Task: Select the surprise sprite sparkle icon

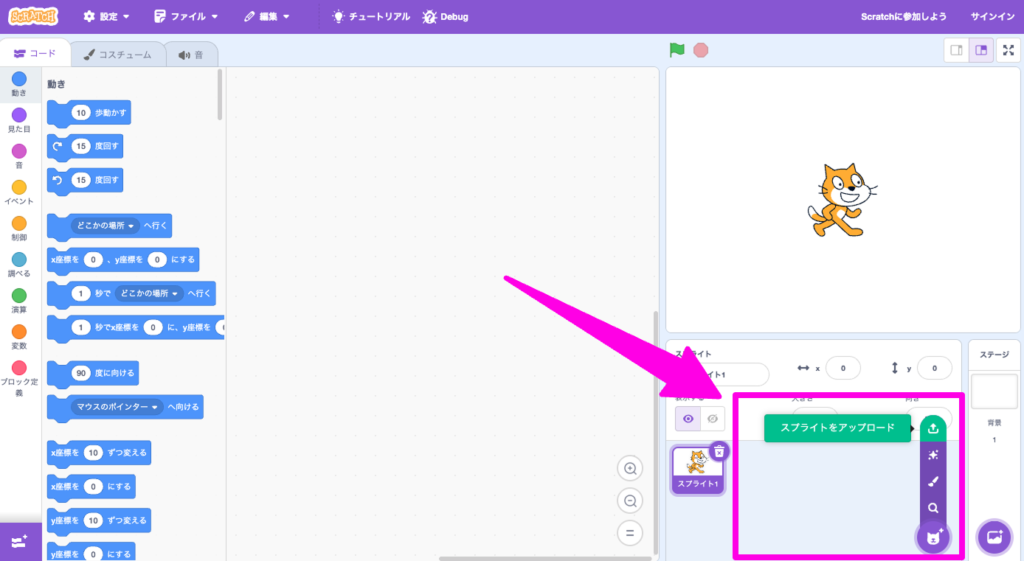Action: coord(932,455)
